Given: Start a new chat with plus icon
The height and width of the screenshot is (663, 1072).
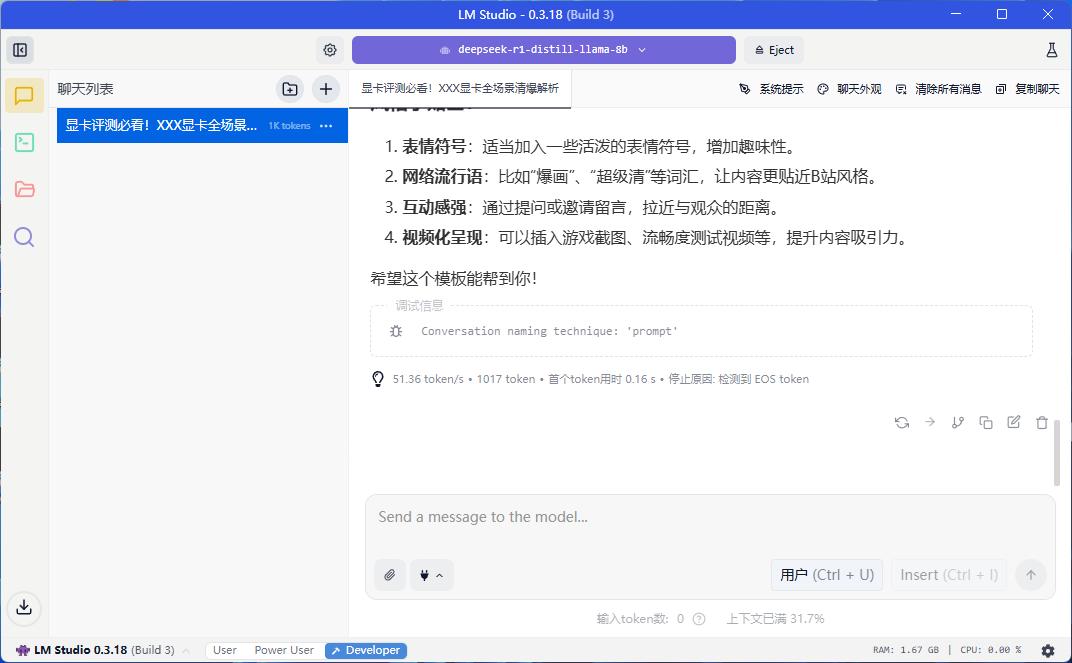Looking at the screenshot, I should (x=325, y=89).
